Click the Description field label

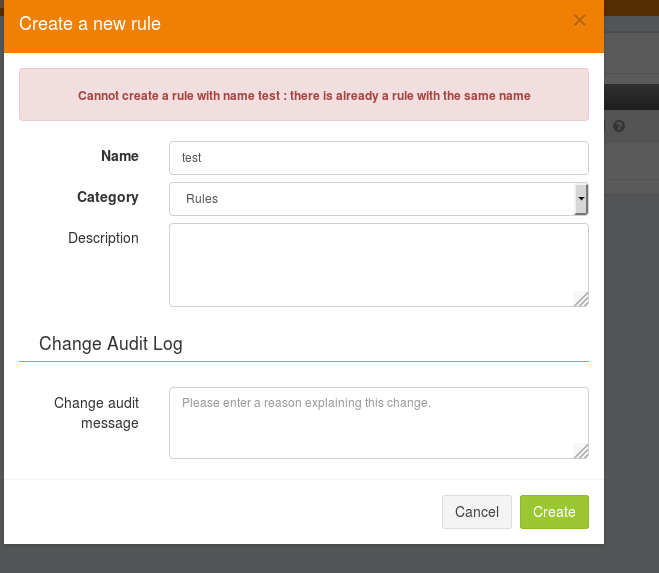pos(103,238)
